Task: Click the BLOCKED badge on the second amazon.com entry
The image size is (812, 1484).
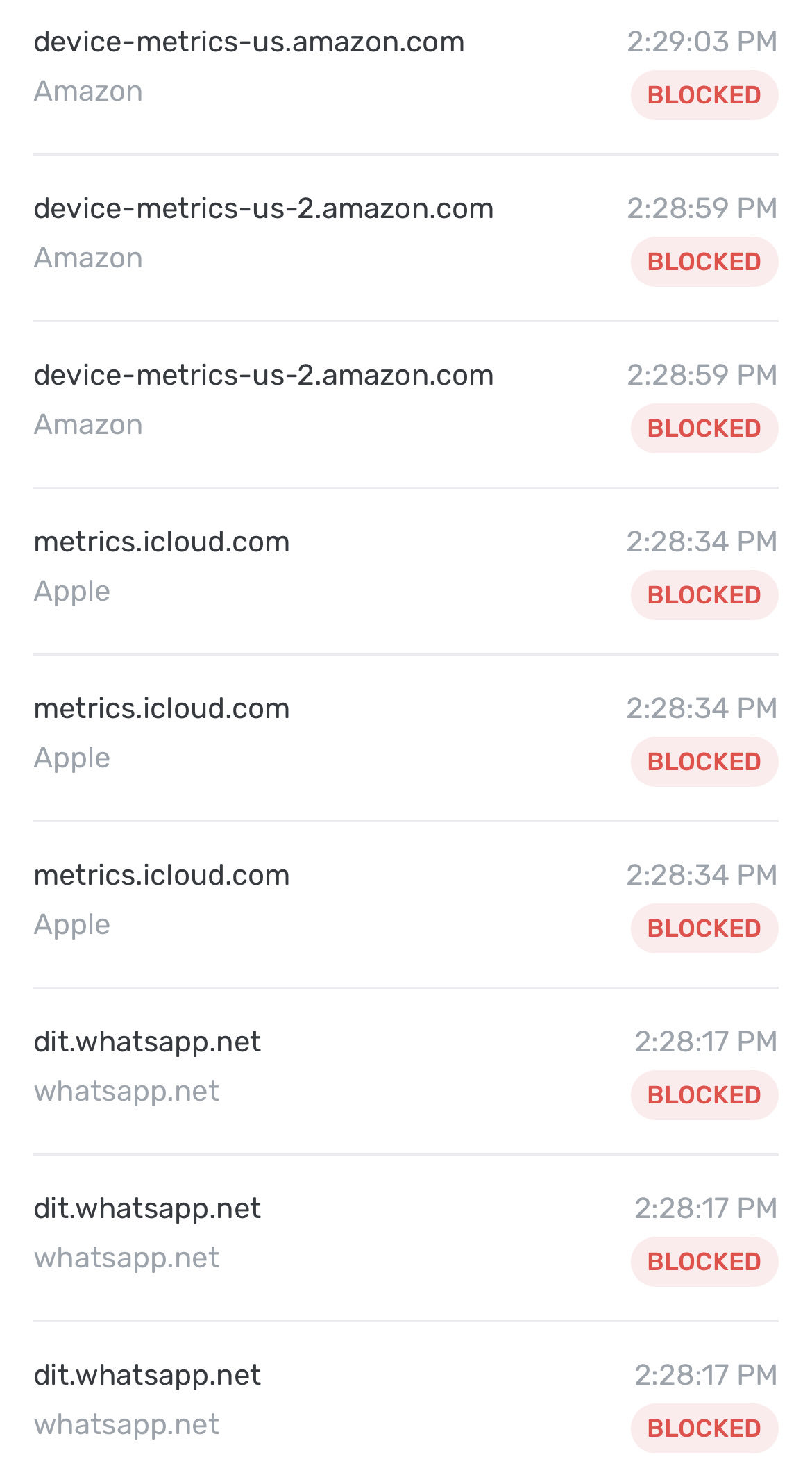Action: (704, 261)
